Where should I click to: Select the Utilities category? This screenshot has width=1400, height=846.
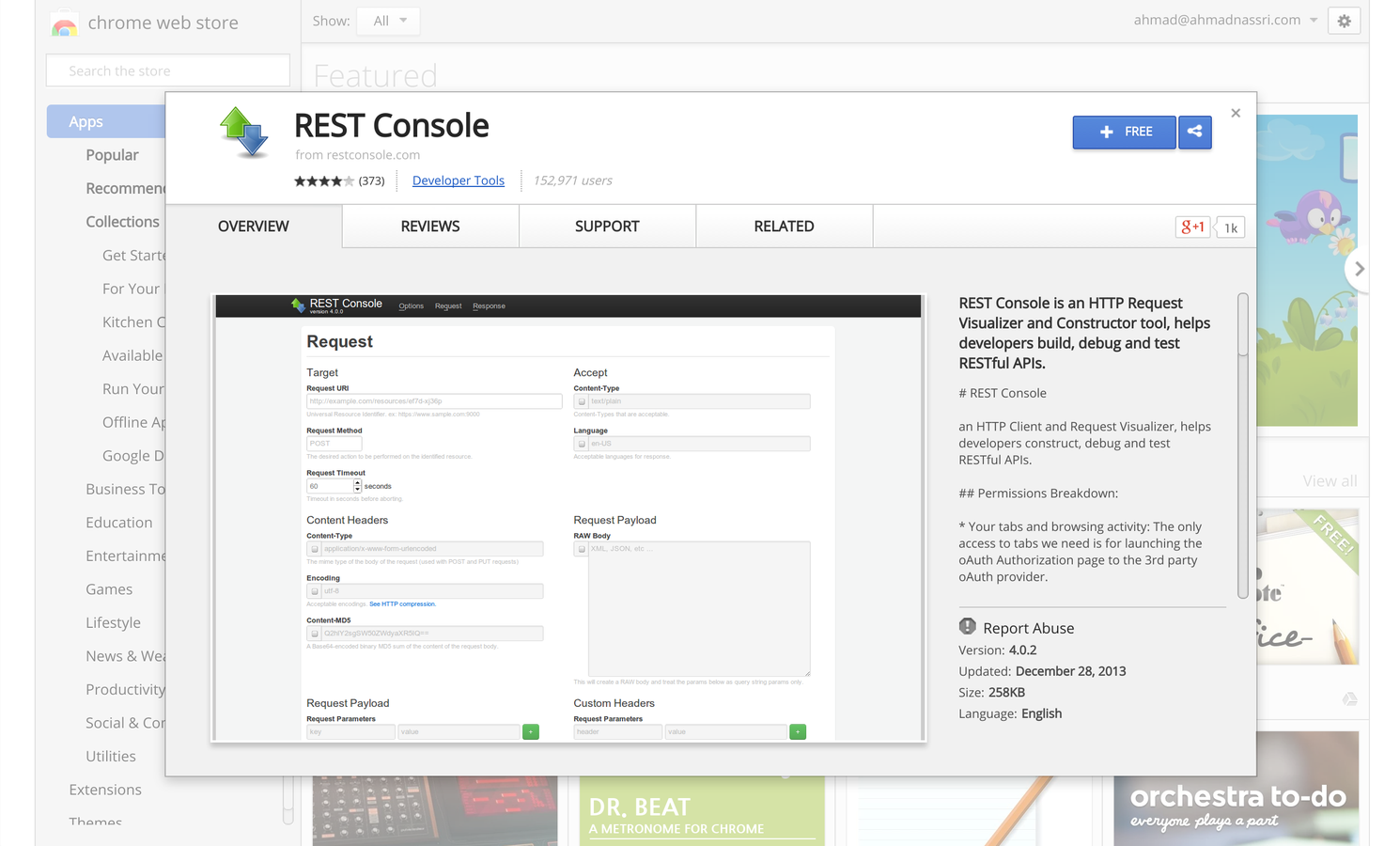[x=111, y=756]
